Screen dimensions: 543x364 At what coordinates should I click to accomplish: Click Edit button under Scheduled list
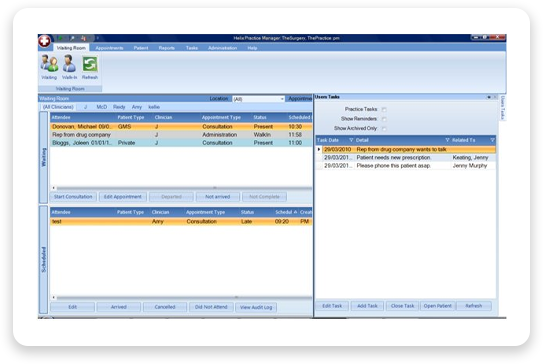tap(72, 307)
